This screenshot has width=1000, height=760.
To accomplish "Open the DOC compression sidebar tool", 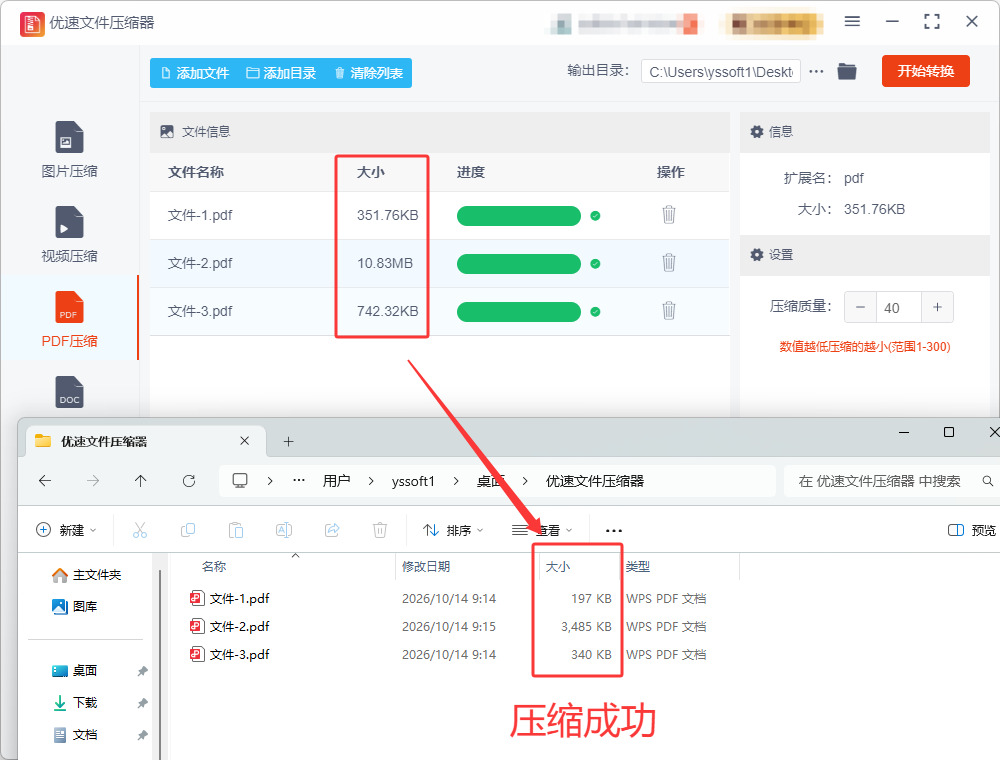I will pyautogui.click(x=70, y=391).
